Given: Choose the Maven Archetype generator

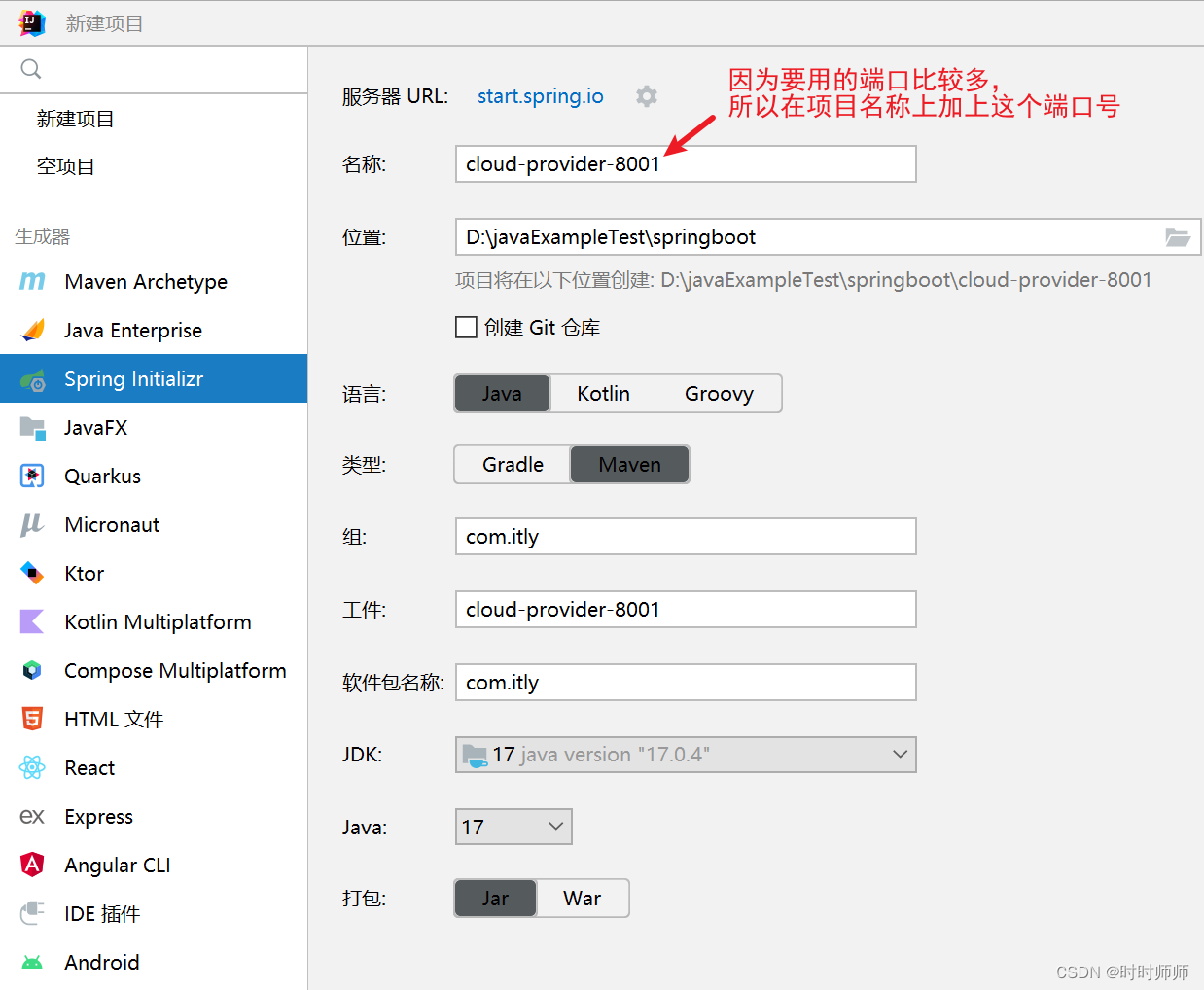Looking at the screenshot, I should click(154, 281).
